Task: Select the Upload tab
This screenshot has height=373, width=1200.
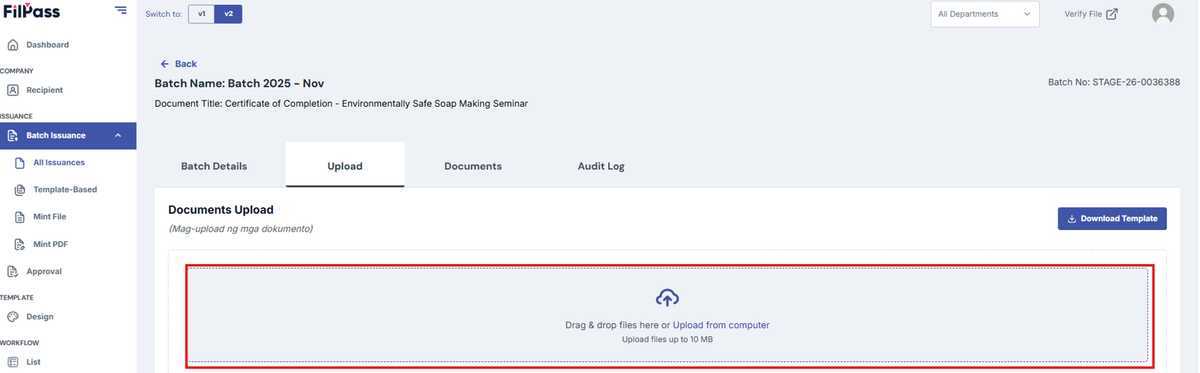Action: click(x=345, y=166)
